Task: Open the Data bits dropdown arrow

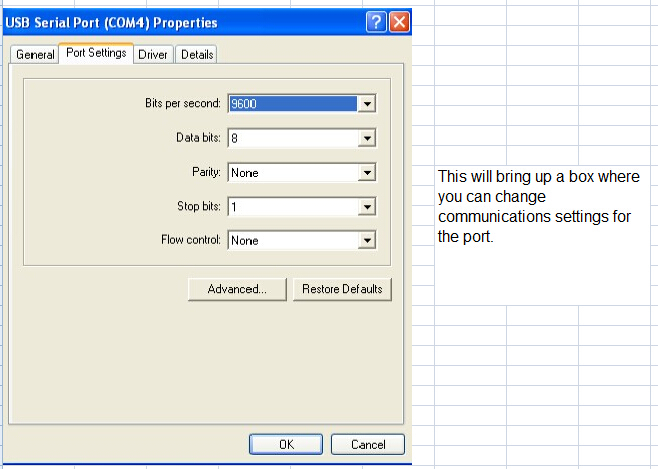Action: click(367, 139)
